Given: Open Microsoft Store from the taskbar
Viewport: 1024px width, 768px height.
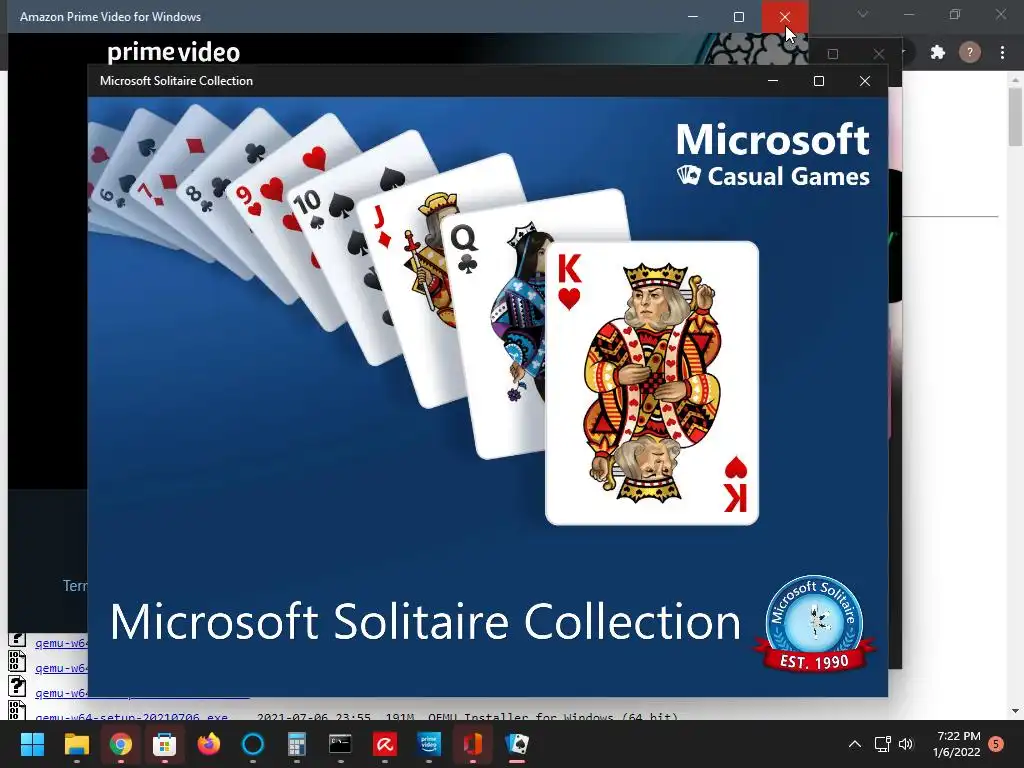Looking at the screenshot, I should pos(164,744).
